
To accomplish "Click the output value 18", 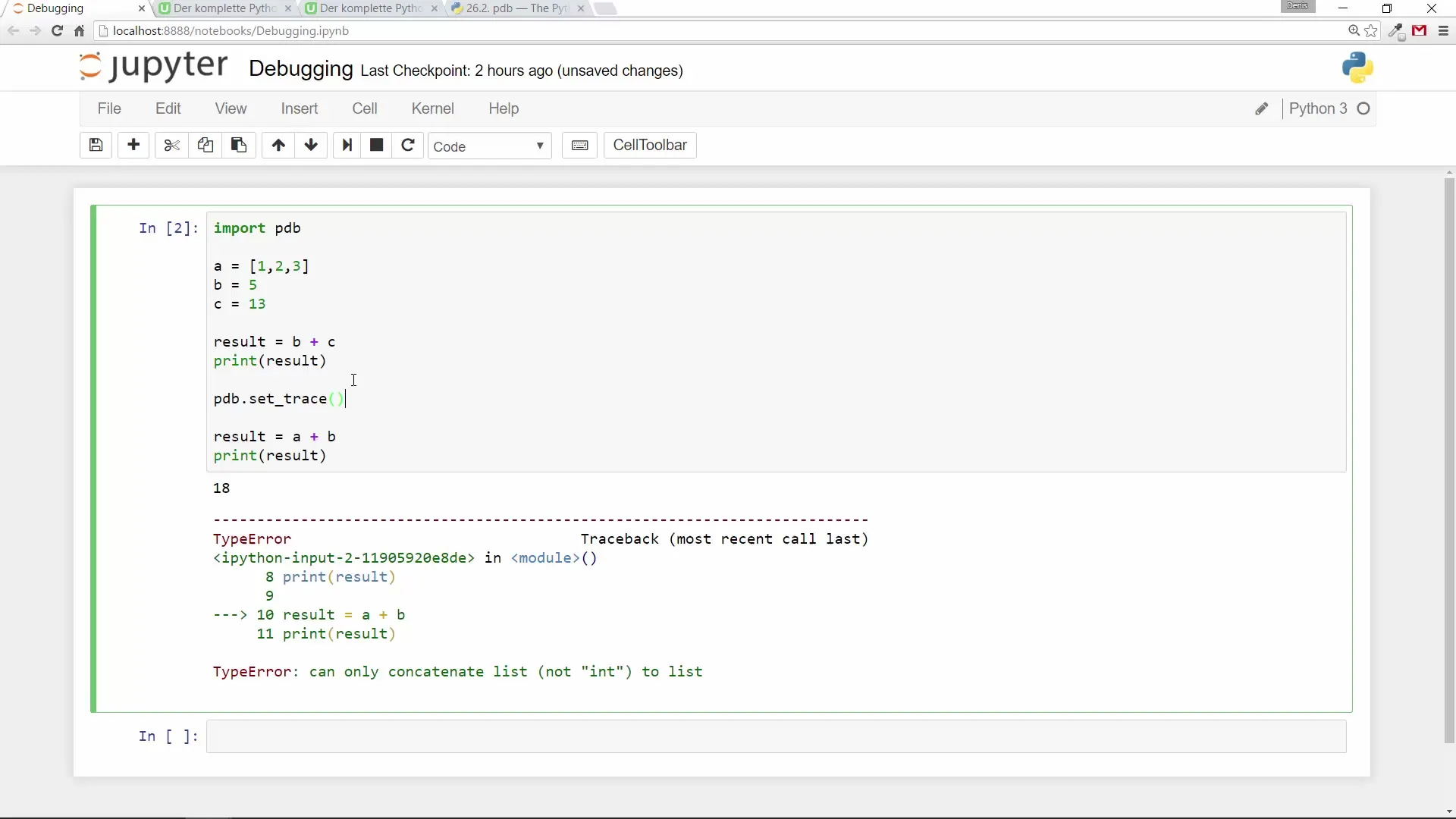I will click(x=221, y=488).
